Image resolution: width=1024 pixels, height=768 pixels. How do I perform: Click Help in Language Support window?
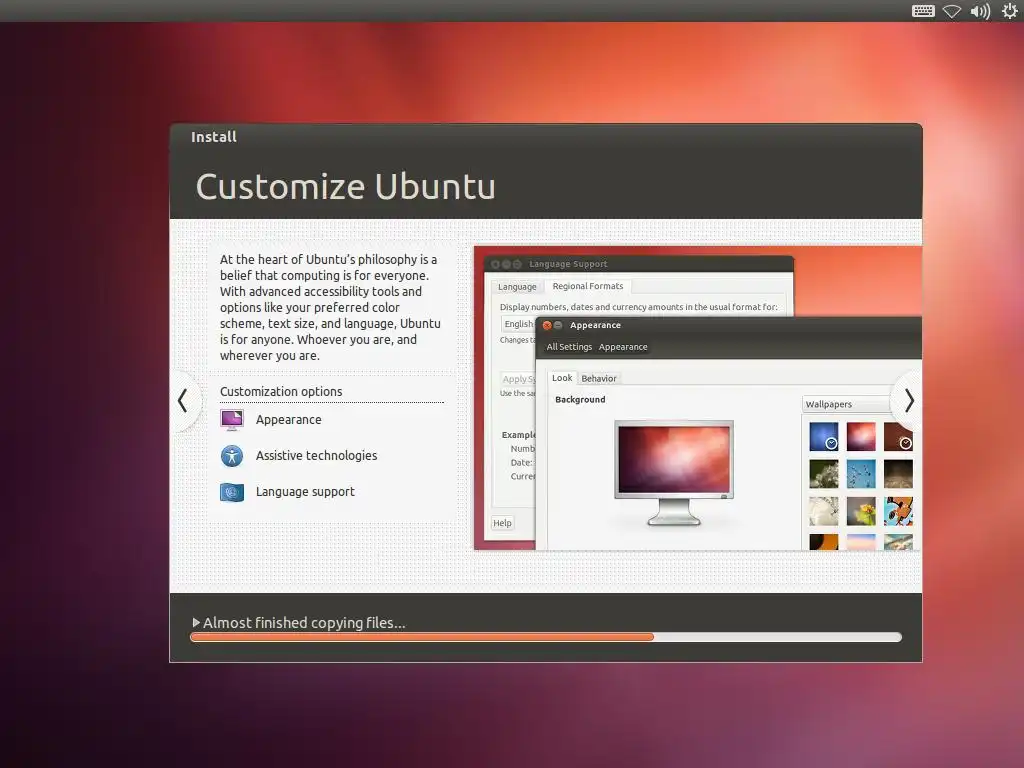click(x=502, y=523)
